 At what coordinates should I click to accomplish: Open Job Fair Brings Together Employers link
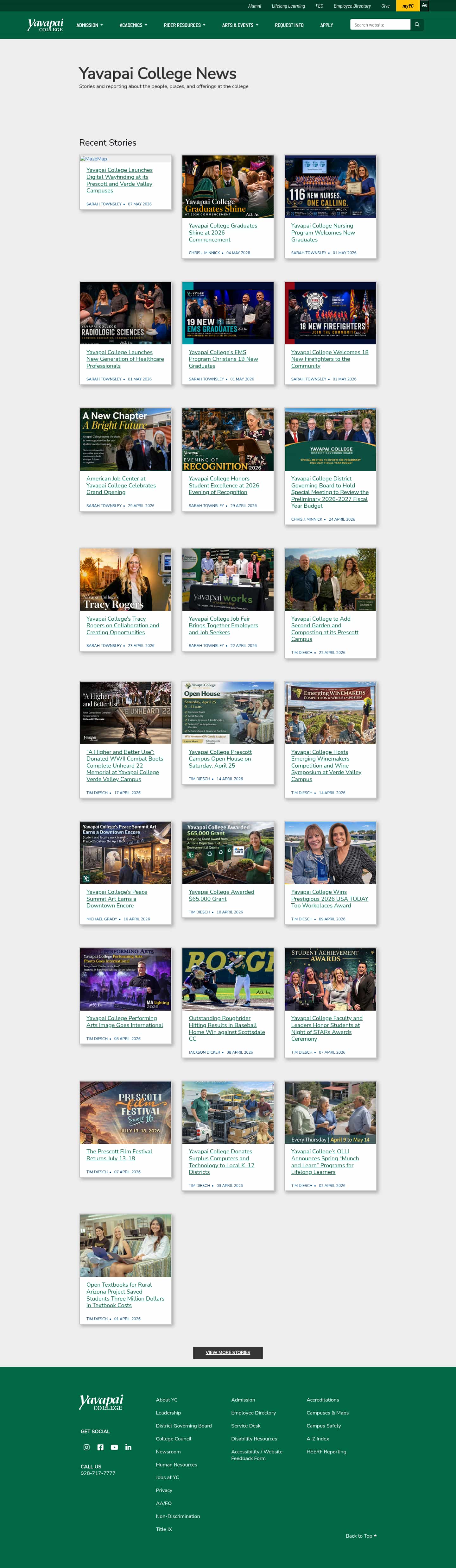pos(223,626)
